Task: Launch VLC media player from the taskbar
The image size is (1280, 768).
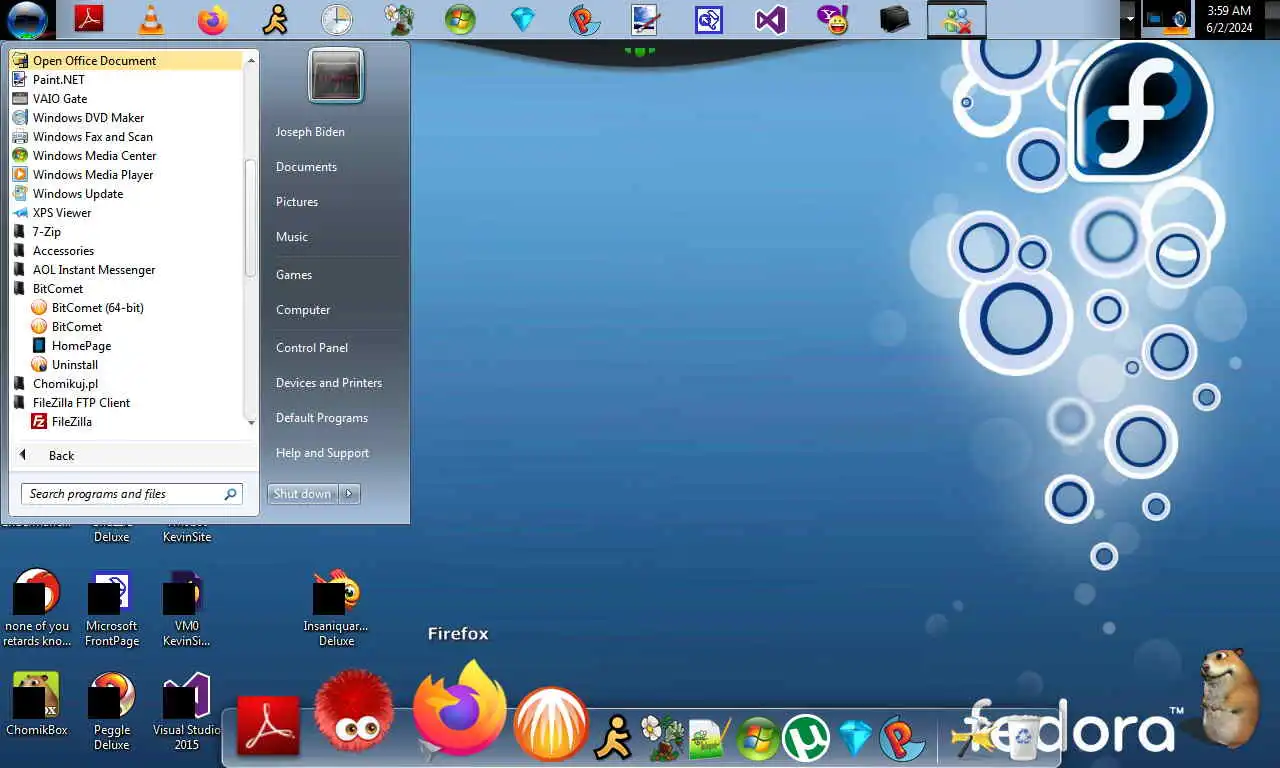Action: (x=151, y=19)
